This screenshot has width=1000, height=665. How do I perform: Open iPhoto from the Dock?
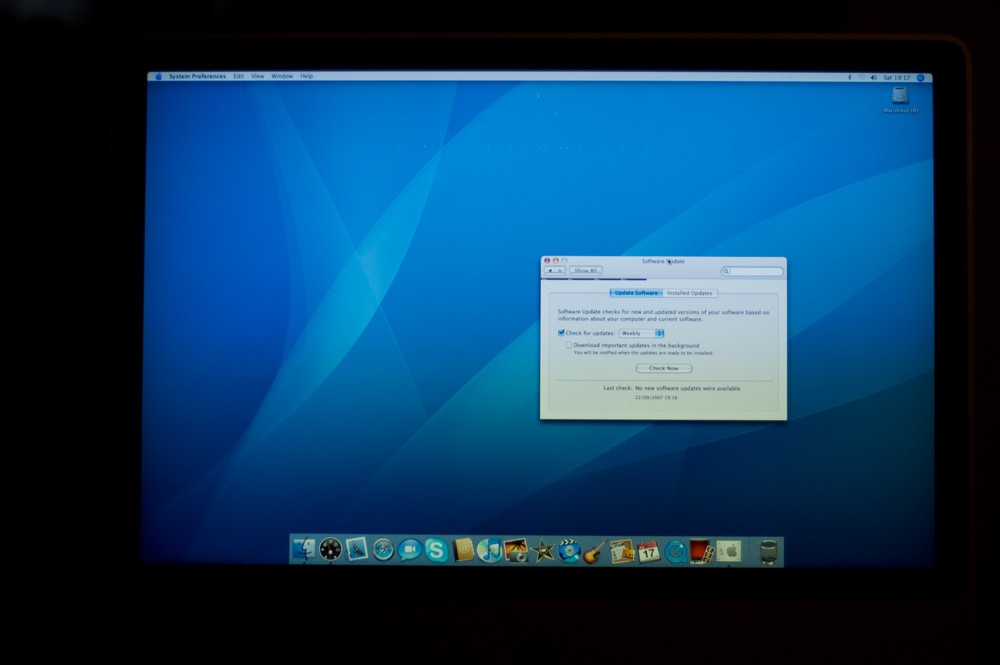tap(515, 550)
